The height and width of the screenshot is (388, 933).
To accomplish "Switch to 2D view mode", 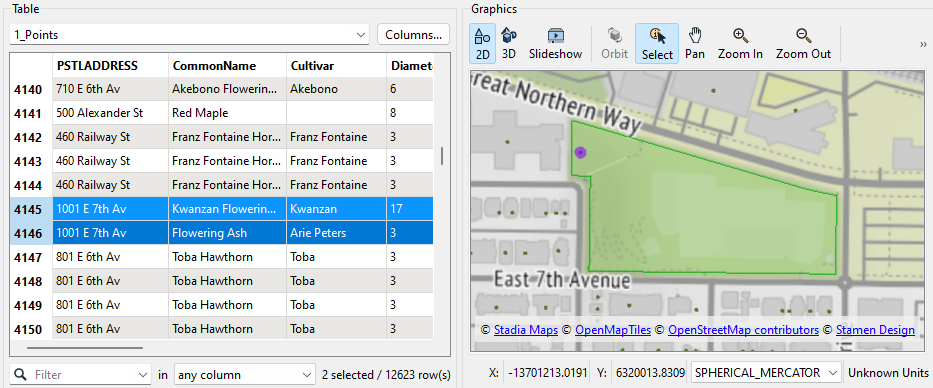I will click(x=482, y=43).
